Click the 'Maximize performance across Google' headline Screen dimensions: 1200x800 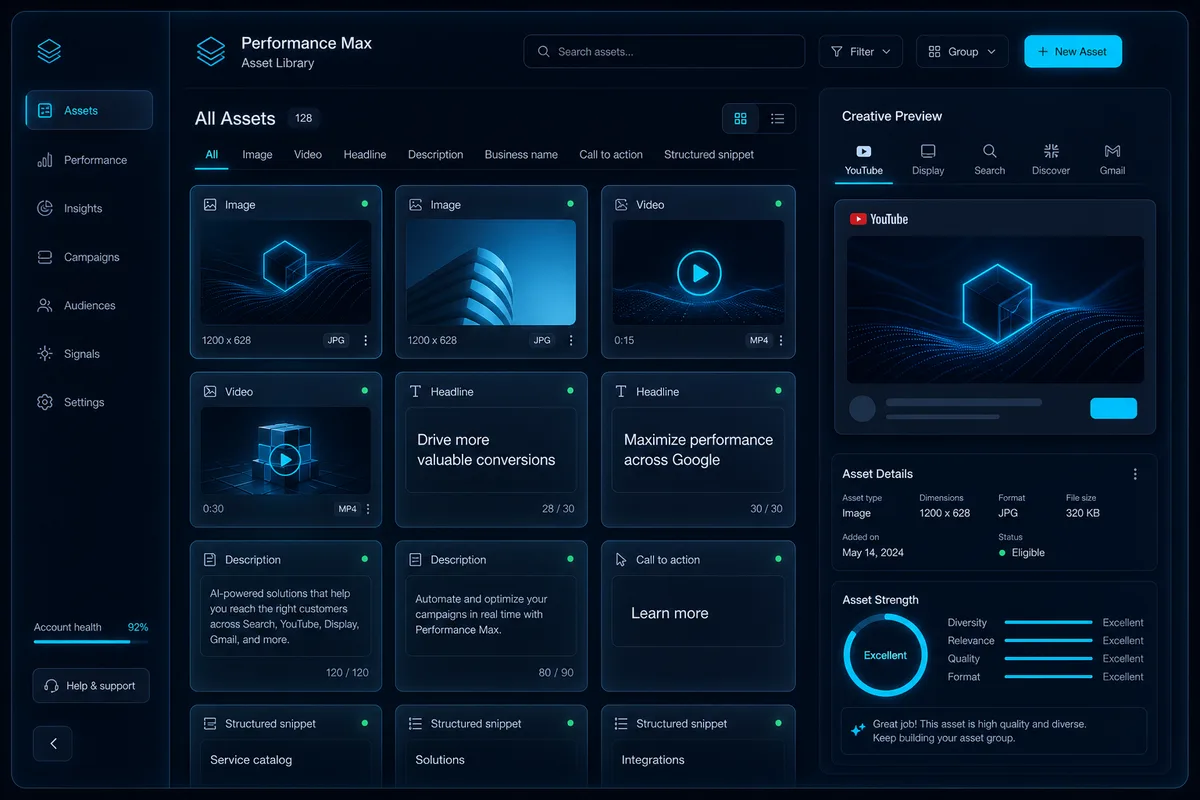(698, 450)
